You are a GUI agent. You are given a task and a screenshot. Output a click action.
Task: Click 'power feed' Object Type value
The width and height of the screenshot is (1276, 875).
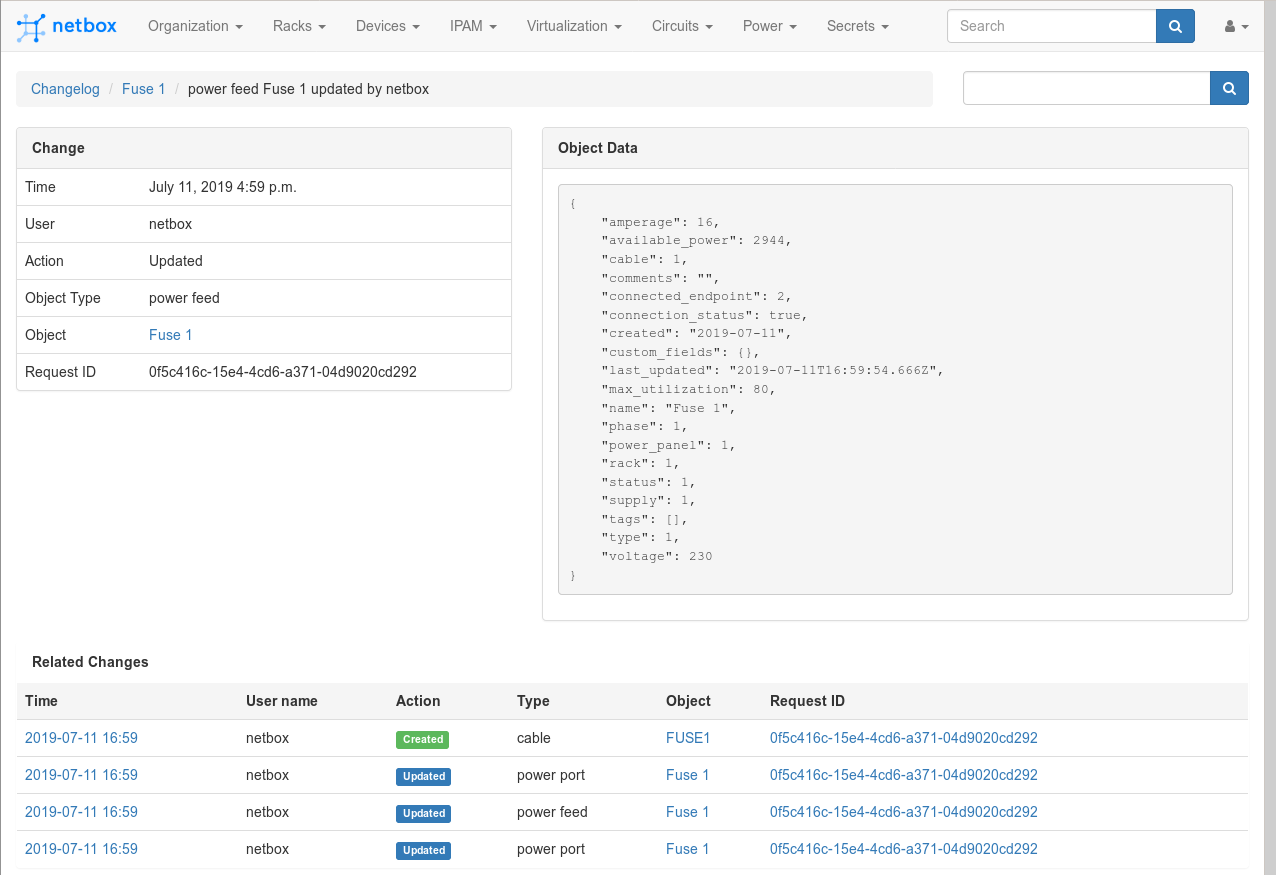[x=184, y=298]
